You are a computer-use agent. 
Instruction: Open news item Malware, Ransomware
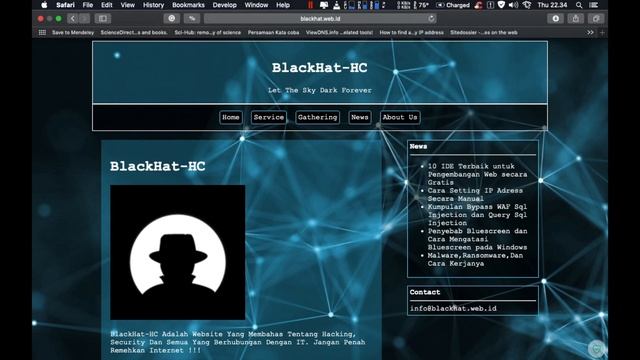[475, 260]
